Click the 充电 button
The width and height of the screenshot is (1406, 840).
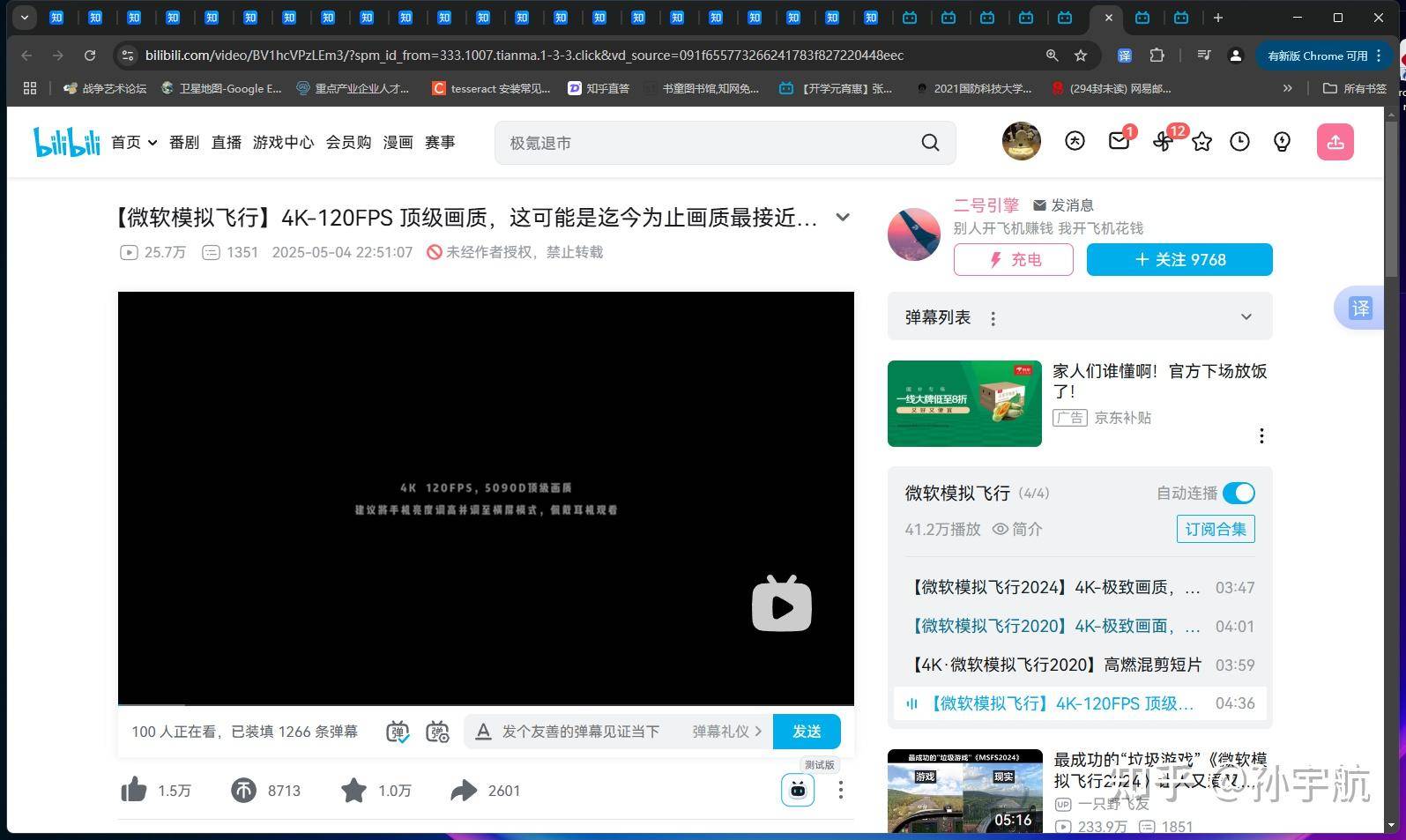click(x=1014, y=260)
